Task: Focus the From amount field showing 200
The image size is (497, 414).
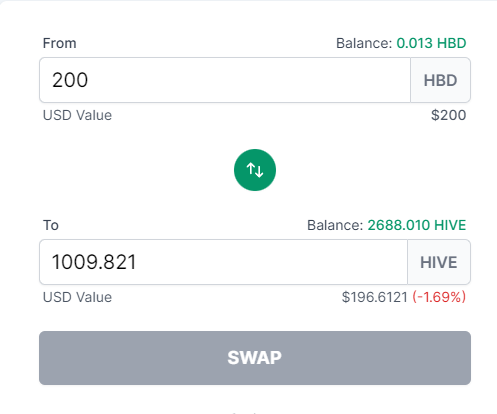Action: coord(225,80)
